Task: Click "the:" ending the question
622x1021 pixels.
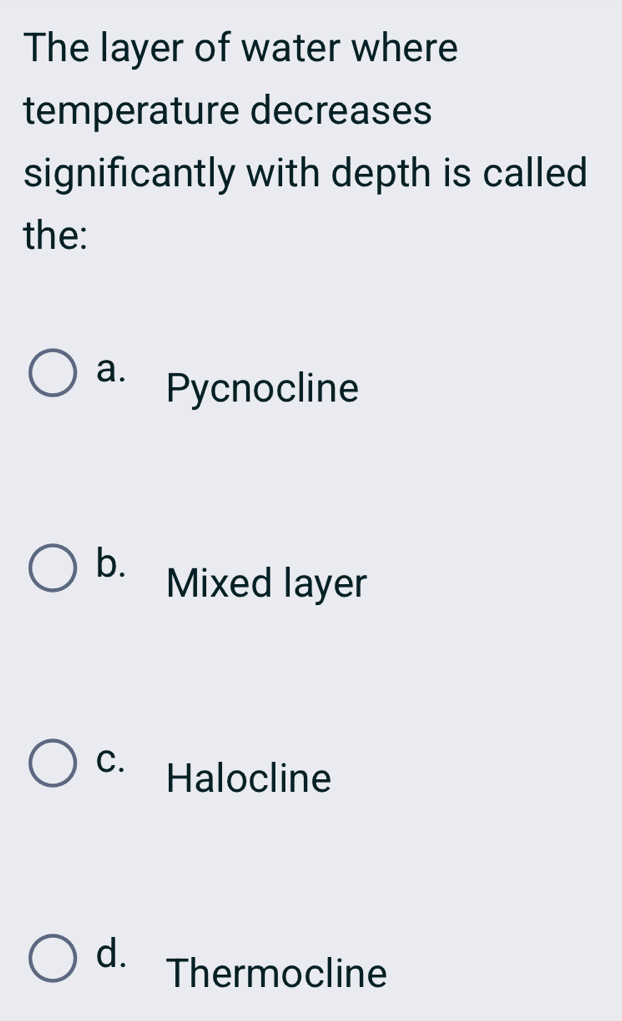Action: 56,237
